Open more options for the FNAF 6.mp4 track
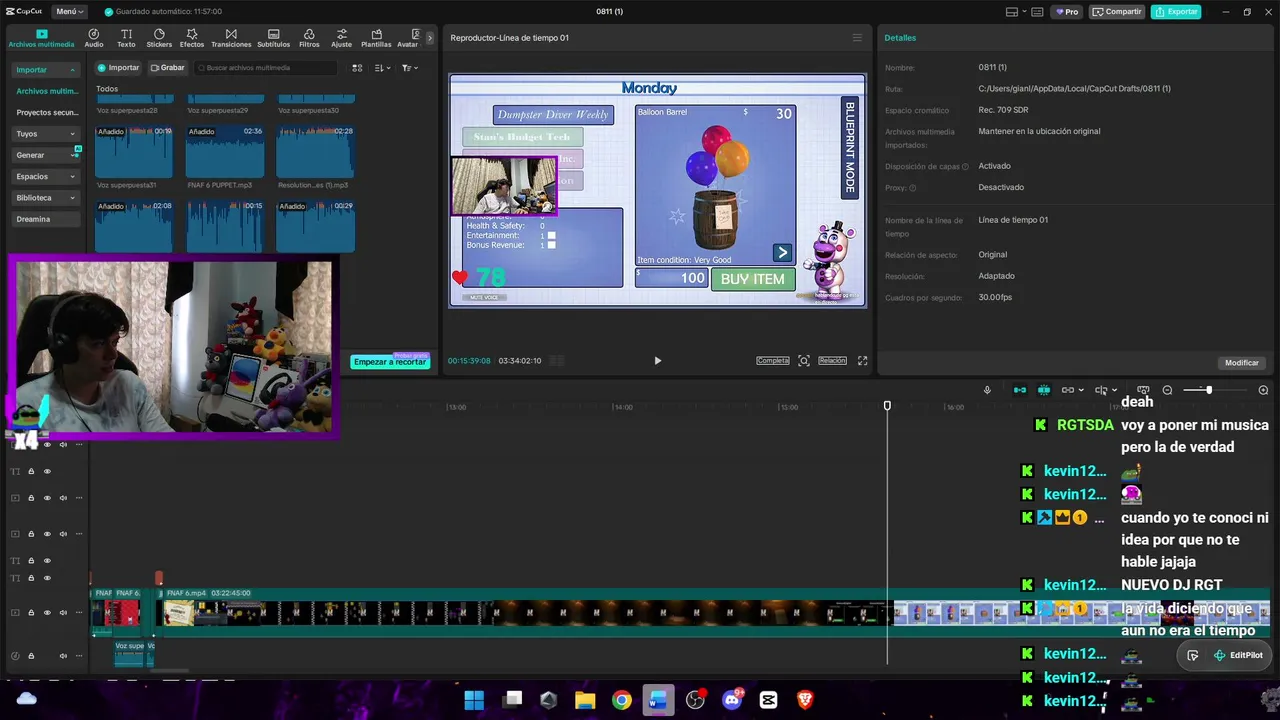This screenshot has width=1280, height=720. (x=79, y=613)
